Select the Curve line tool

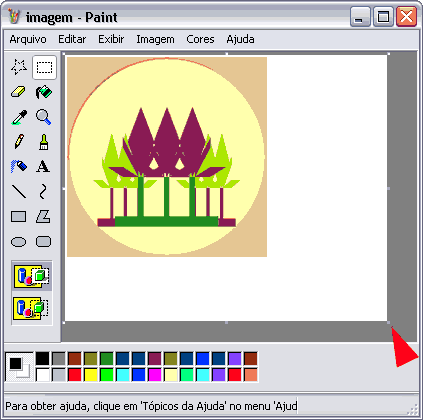pyautogui.click(x=44, y=192)
